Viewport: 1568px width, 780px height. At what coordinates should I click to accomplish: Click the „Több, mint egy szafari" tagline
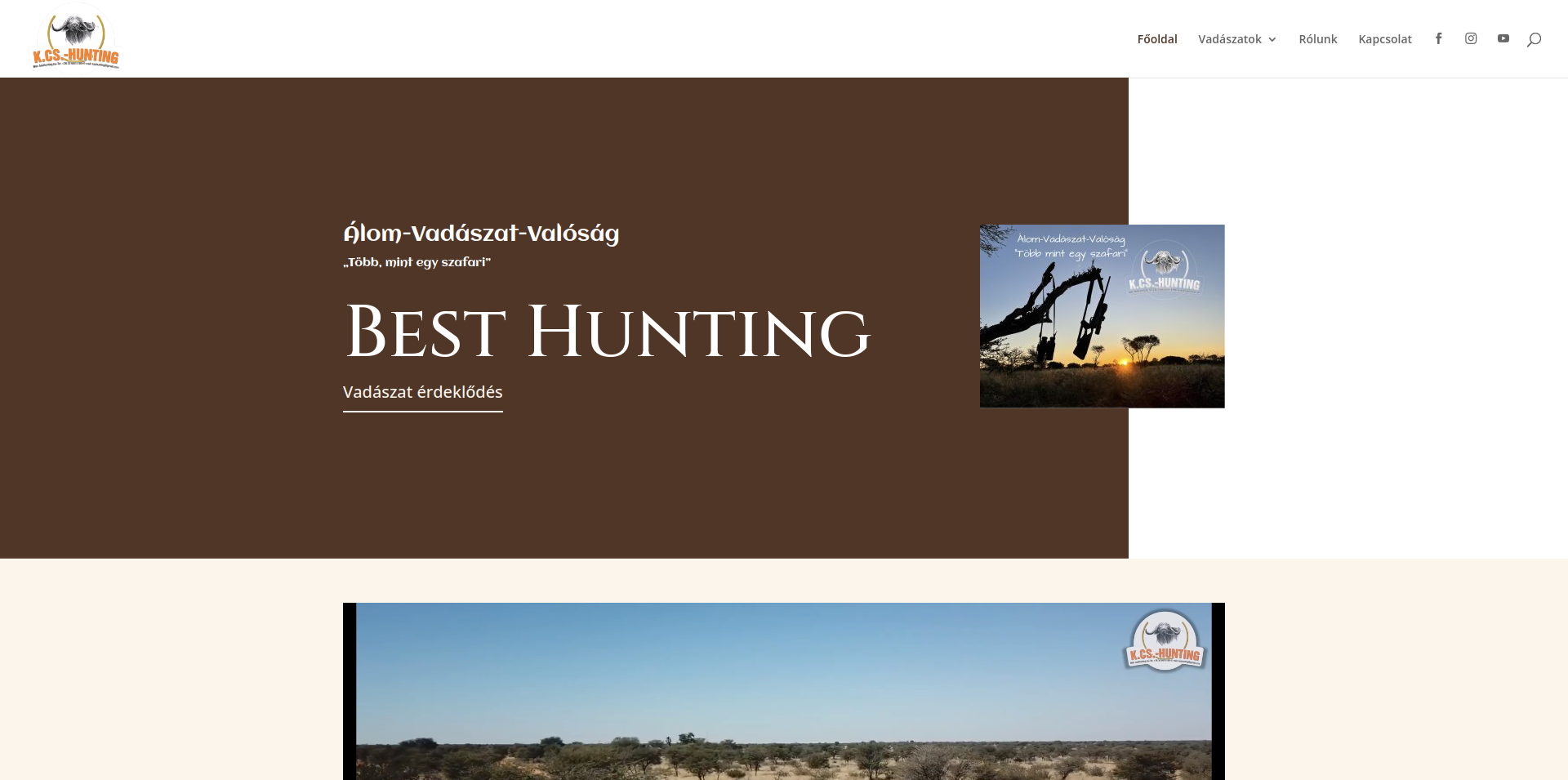416,262
